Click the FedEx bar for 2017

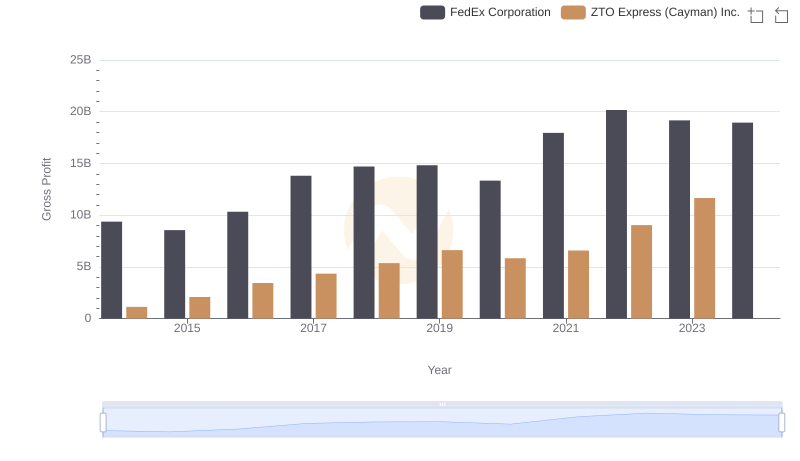tap(301, 247)
